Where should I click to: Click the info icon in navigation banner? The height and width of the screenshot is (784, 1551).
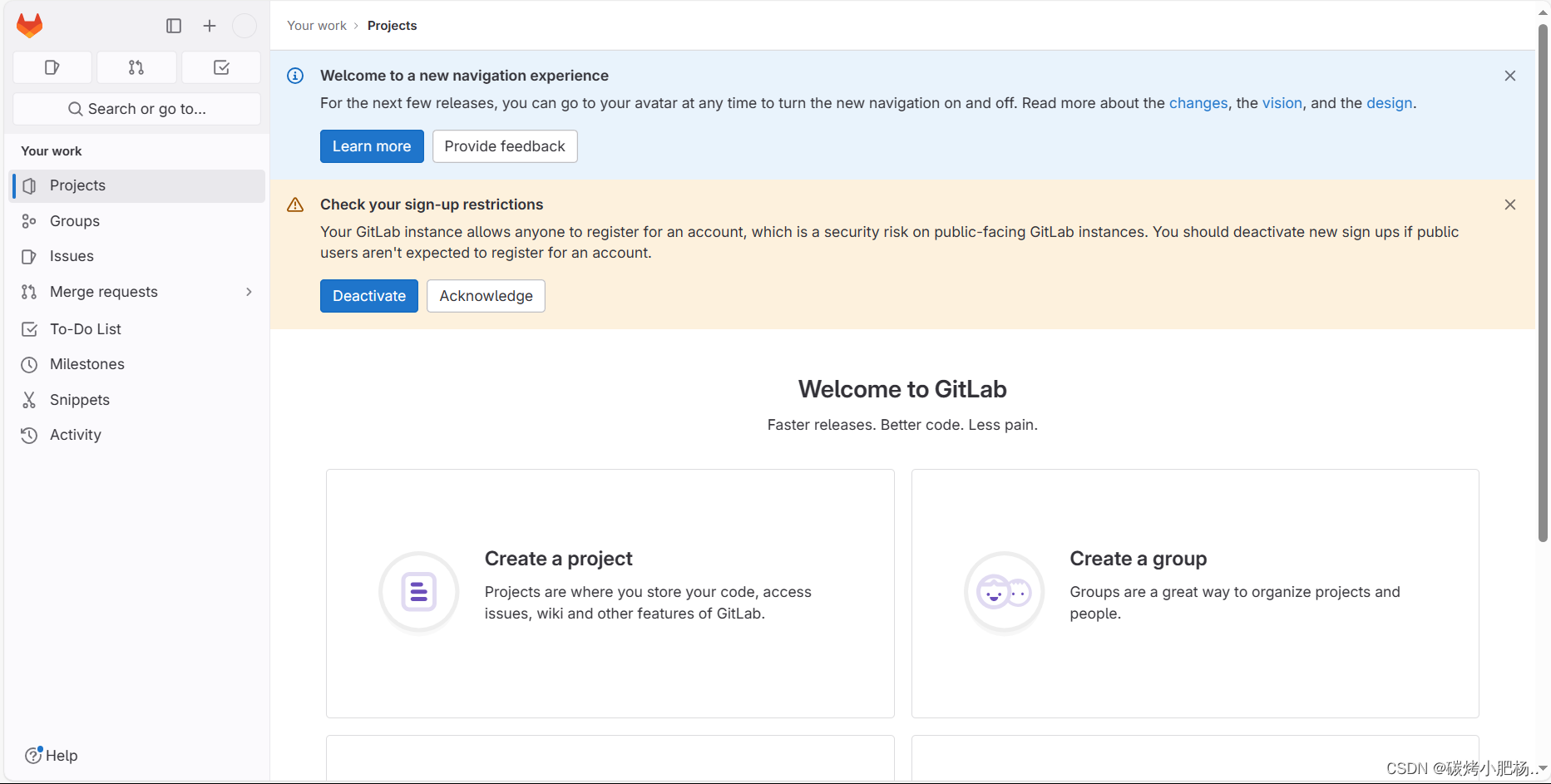click(x=295, y=76)
